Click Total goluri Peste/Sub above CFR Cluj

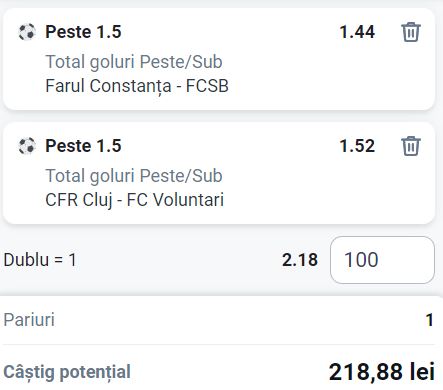pos(134,176)
